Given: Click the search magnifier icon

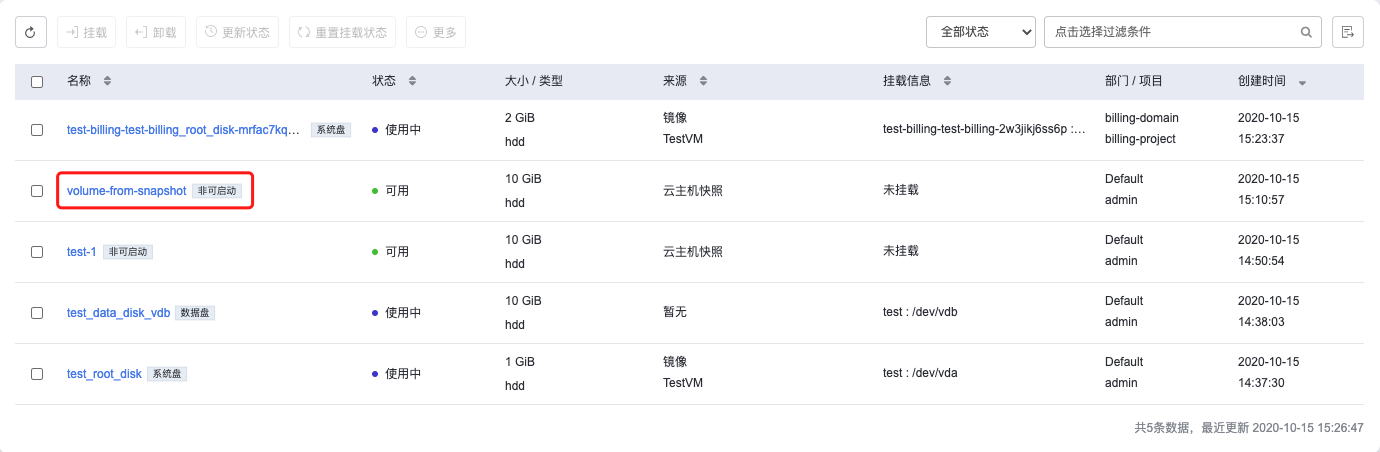Looking at the screenshot, I should click(1306, 32).
